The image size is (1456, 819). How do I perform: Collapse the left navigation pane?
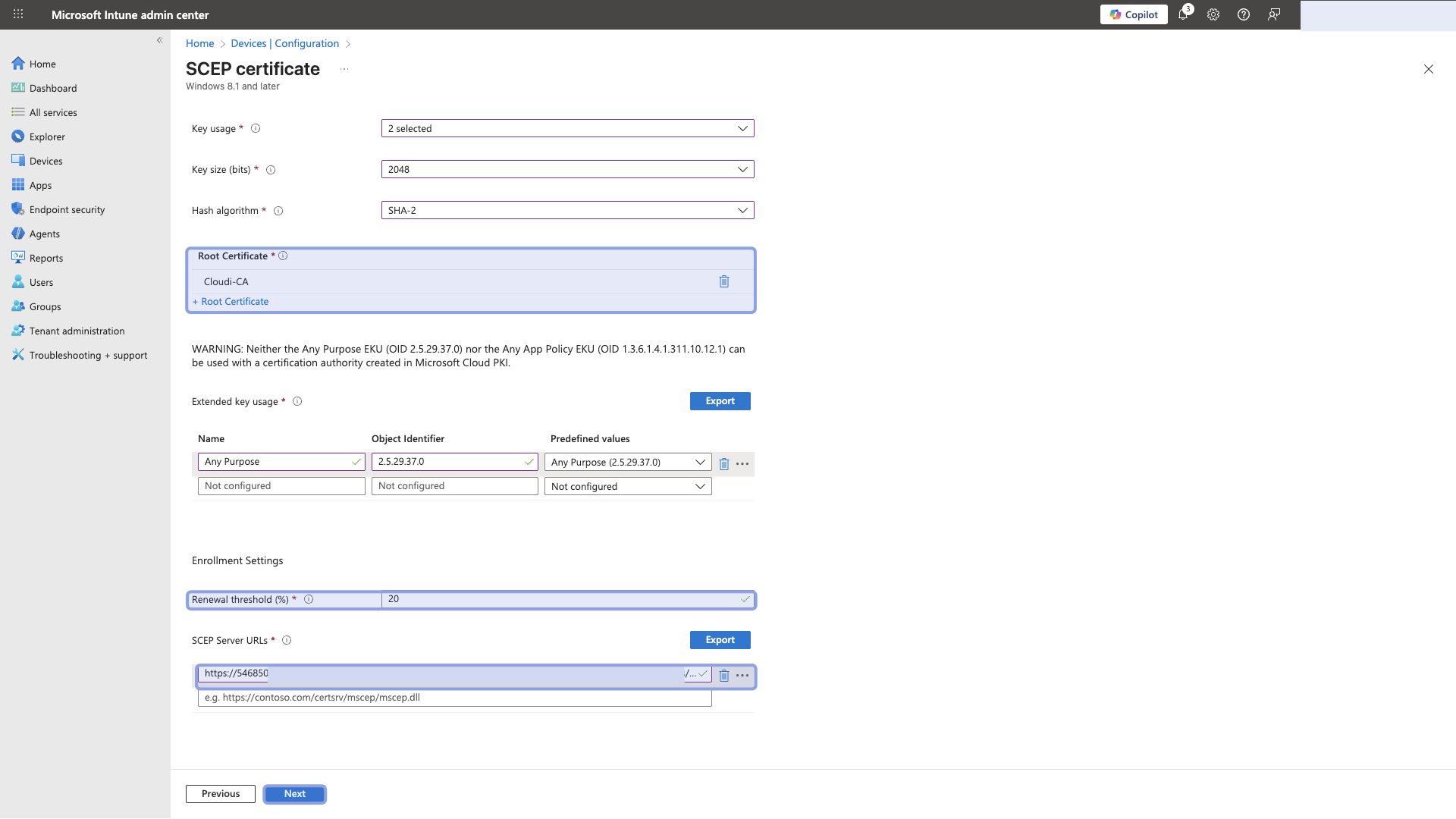(159, 40)
